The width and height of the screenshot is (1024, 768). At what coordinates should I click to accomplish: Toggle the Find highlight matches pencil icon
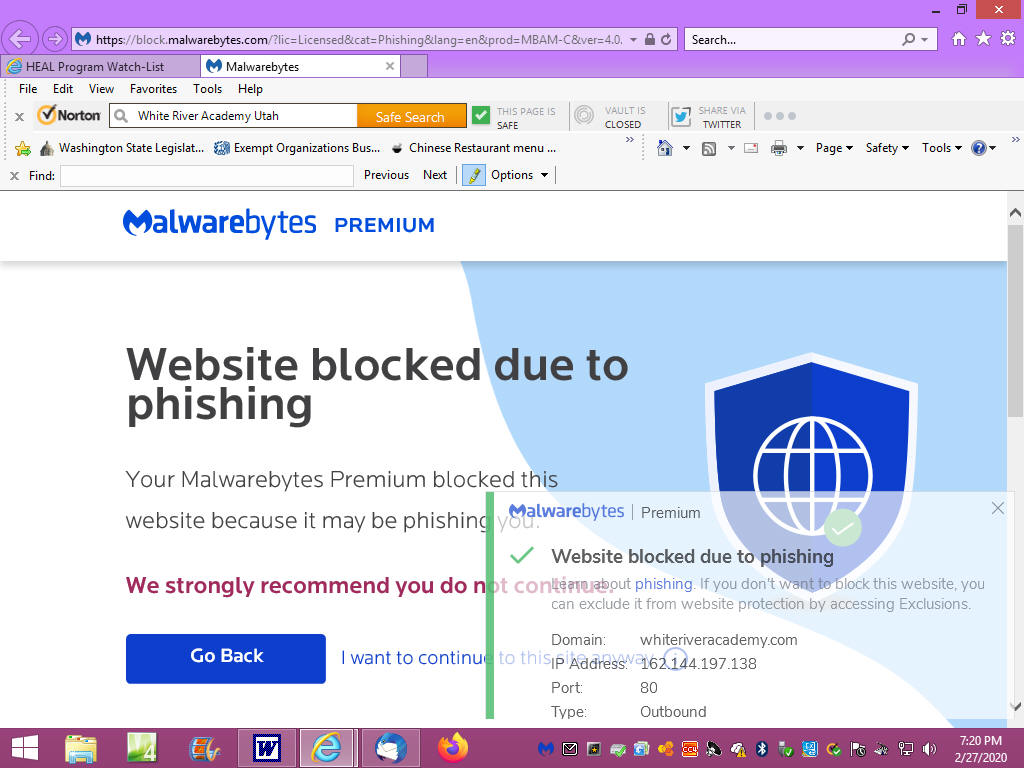pos(474,175)
